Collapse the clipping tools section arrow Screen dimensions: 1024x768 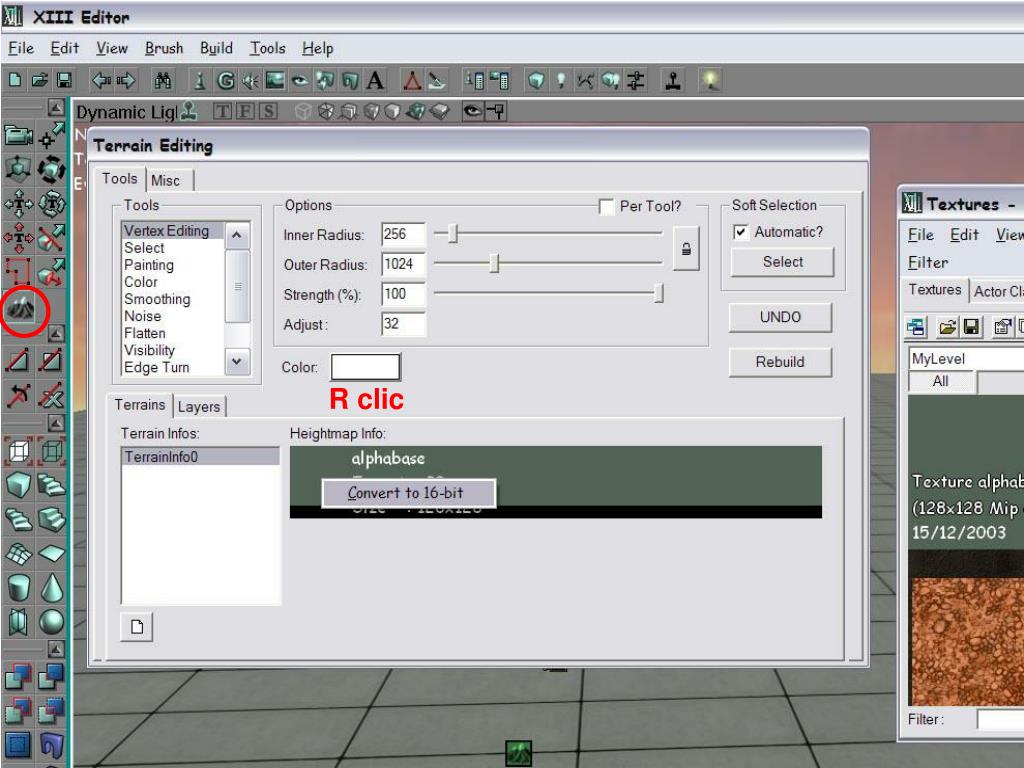coord(57,334)
